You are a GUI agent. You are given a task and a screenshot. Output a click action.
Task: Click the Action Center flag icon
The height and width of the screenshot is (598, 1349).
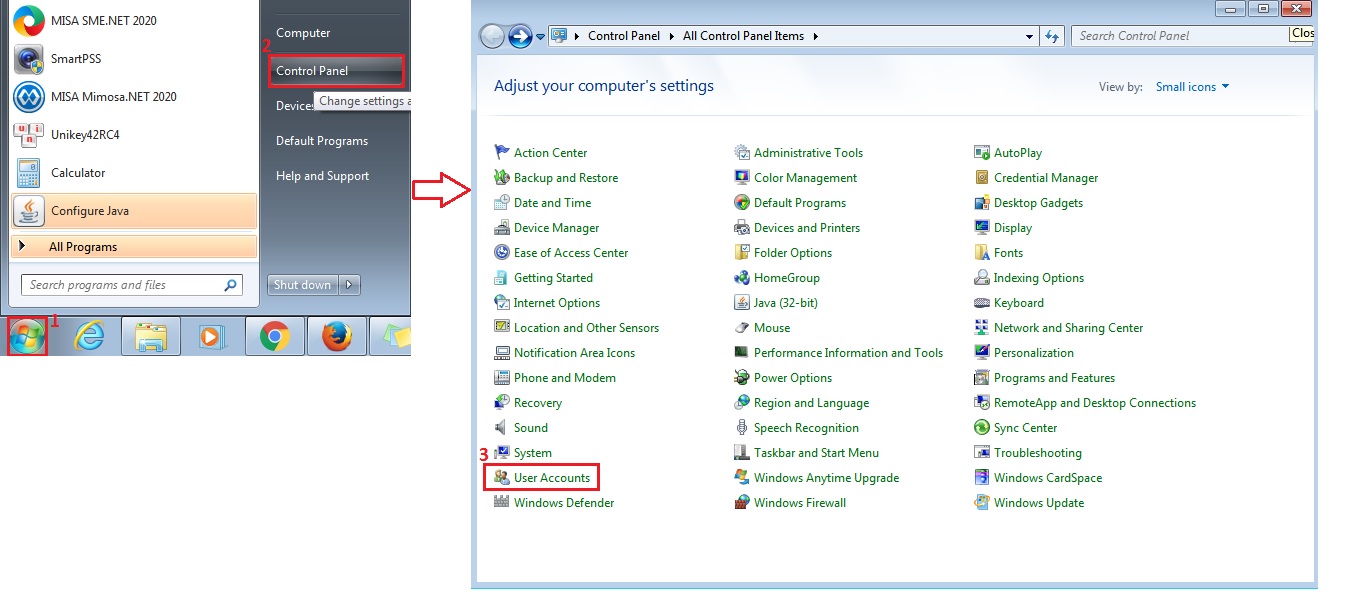tap(502, 153)
